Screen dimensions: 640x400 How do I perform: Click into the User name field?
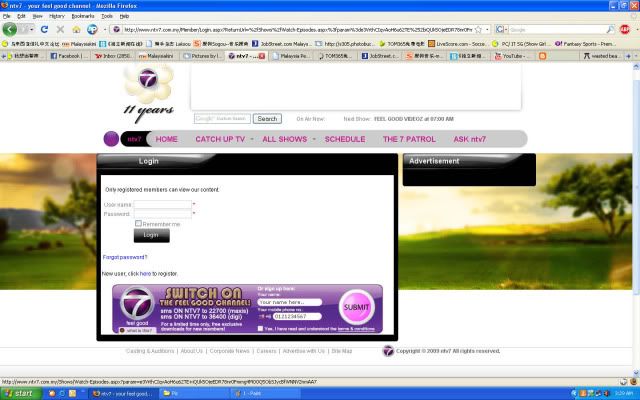162,204
